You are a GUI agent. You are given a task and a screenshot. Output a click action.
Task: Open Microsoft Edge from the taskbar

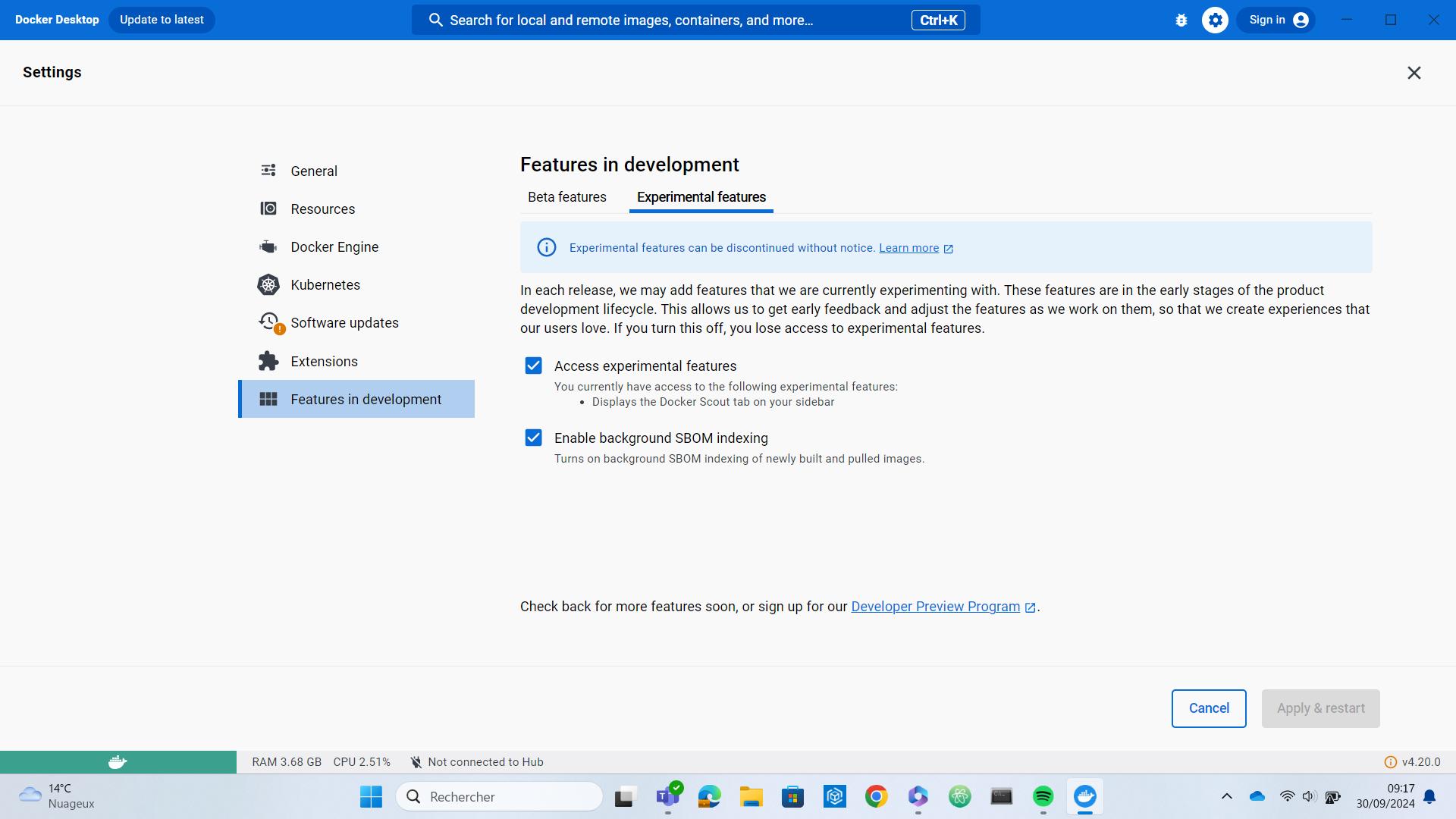click(709, 796)
